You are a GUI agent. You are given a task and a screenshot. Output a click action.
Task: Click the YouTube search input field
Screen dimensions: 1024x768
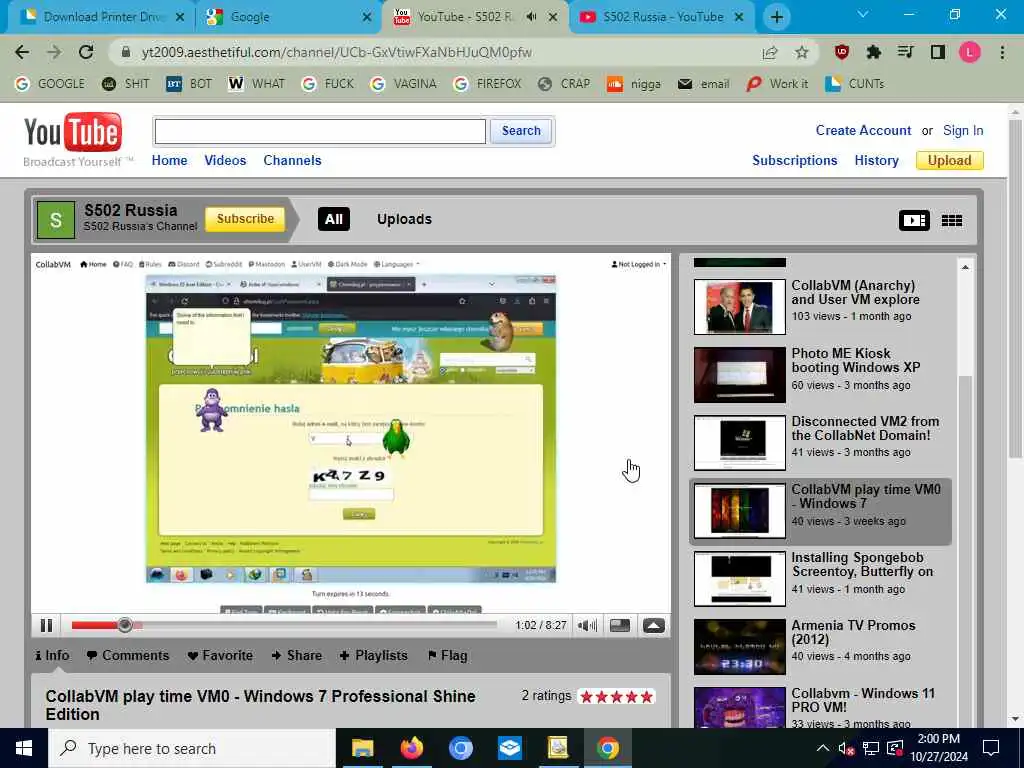320,131
